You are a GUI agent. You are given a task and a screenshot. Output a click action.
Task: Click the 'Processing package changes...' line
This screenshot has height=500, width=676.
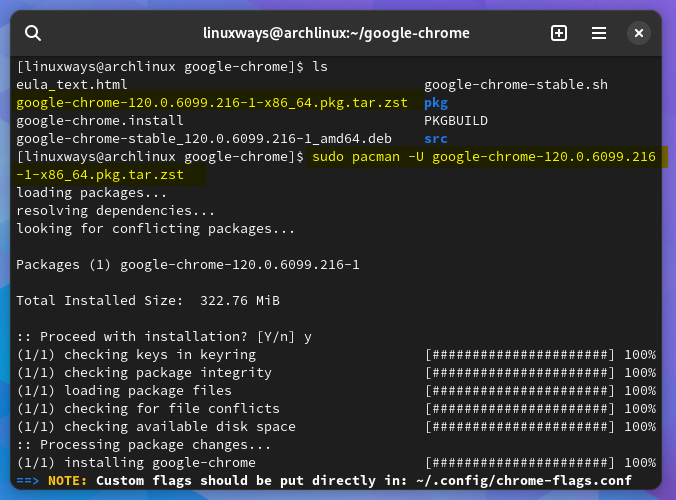tap(144, 445)
